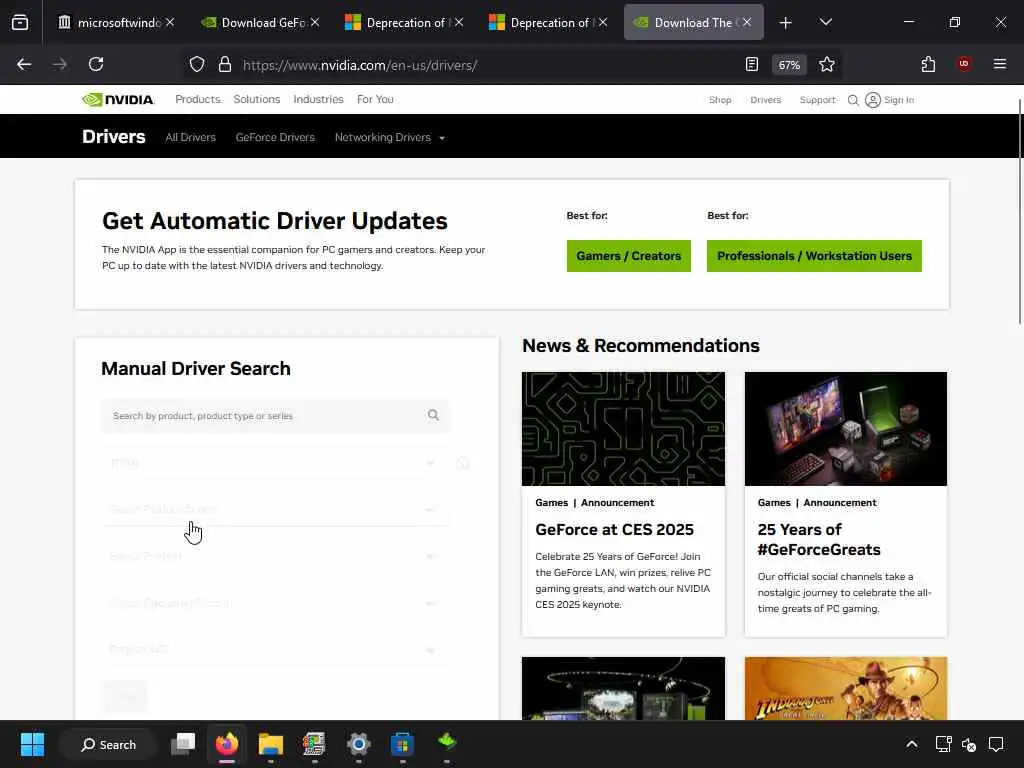Reload the current page

coord(96,64)
